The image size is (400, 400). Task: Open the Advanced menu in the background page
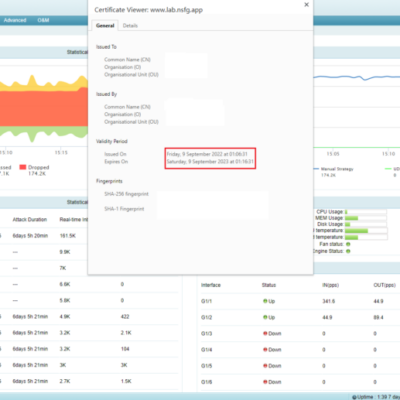15,20
